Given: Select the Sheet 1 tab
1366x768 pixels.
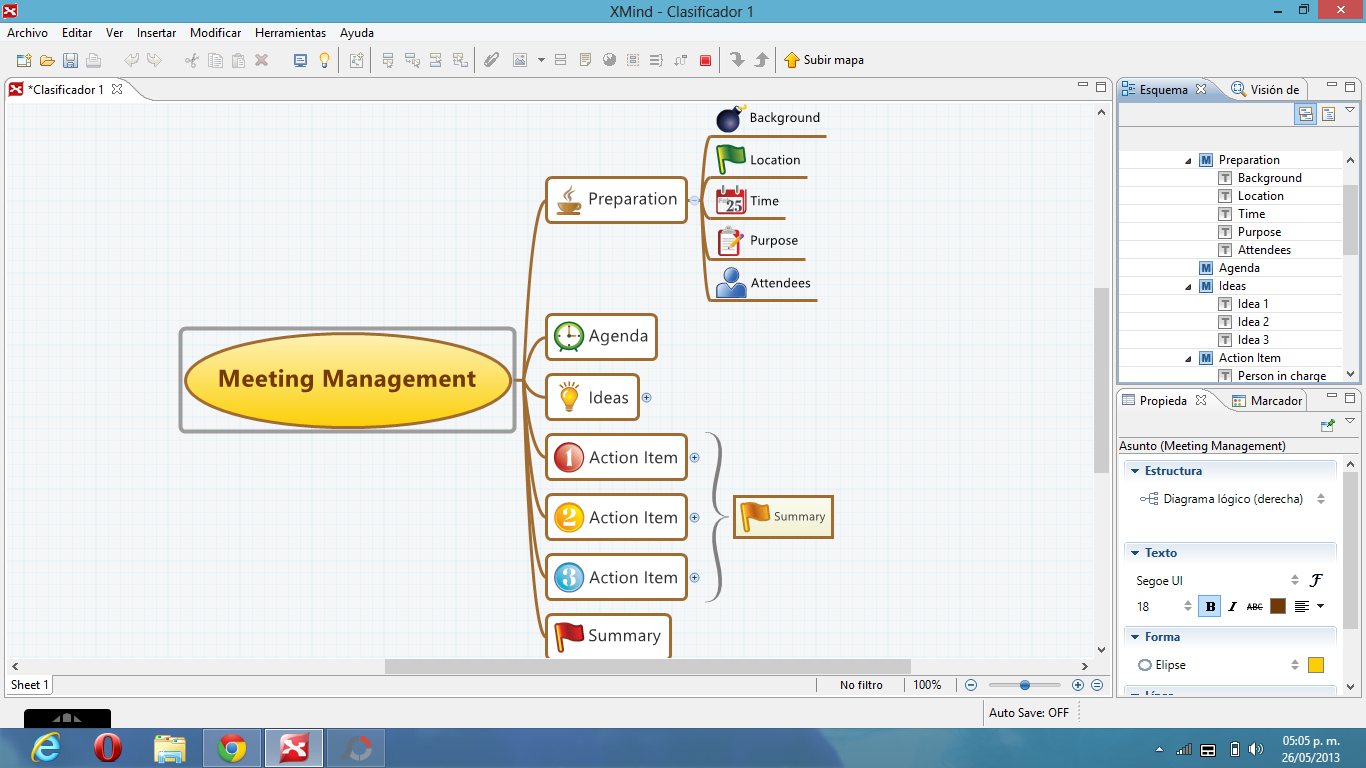Looking at the screenshot, I should [29, 685].
